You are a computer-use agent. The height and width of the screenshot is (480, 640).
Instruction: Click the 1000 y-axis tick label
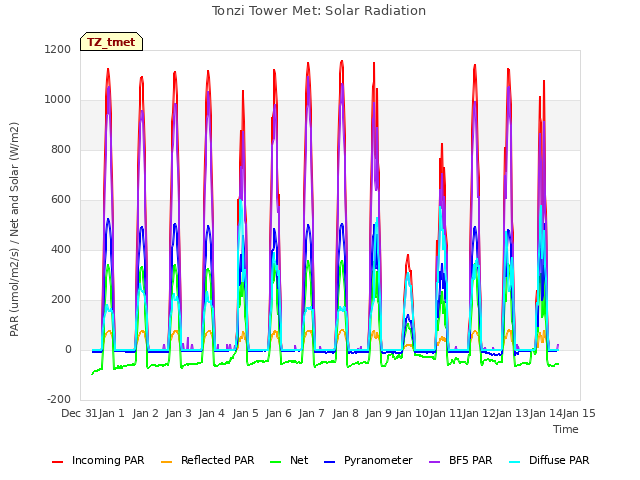pyautogui.click(x=58, y=99)
